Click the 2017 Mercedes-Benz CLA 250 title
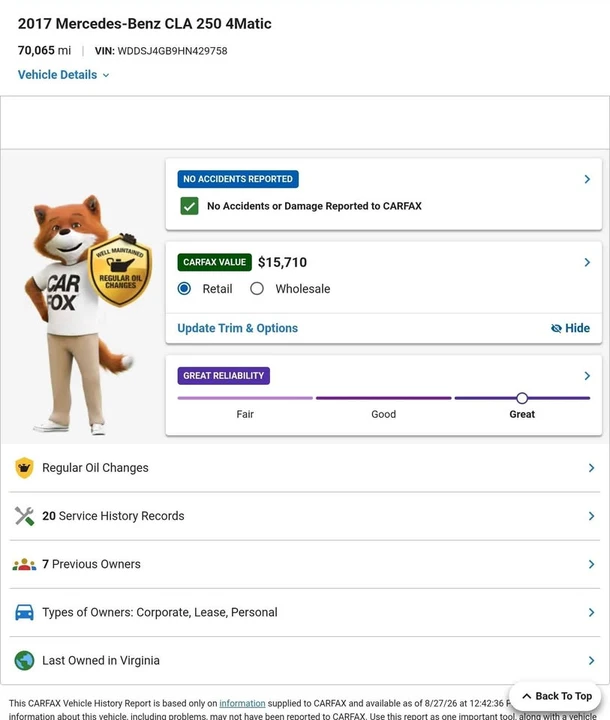This screenshot has width=610, height=720. [x=144, y=23]
